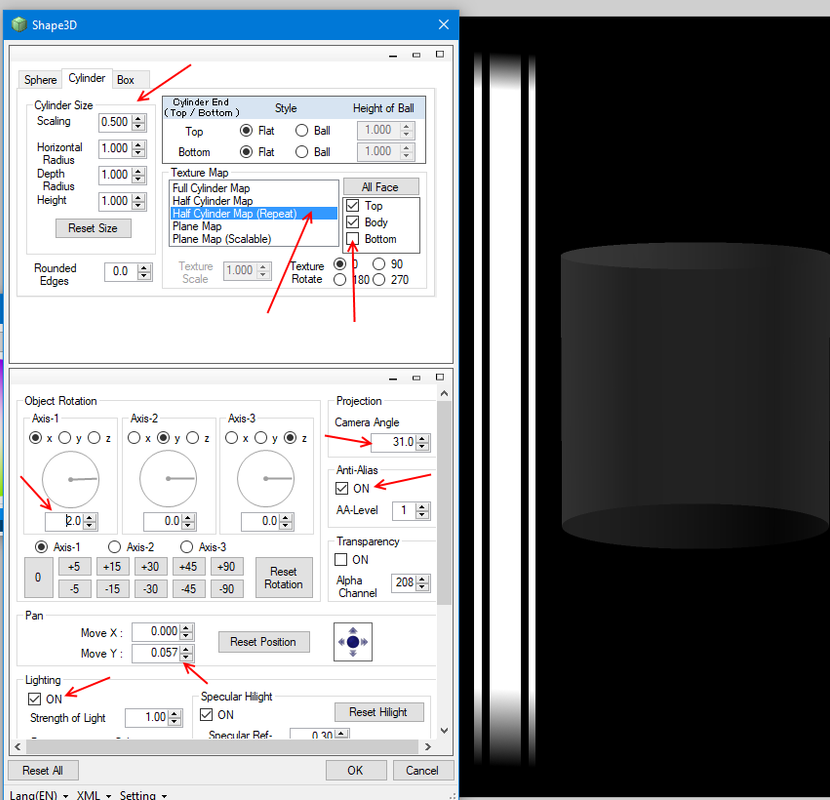Click the Reset Rotation button
The width and height of the screenshot is (830, 800).
[284, 578]
